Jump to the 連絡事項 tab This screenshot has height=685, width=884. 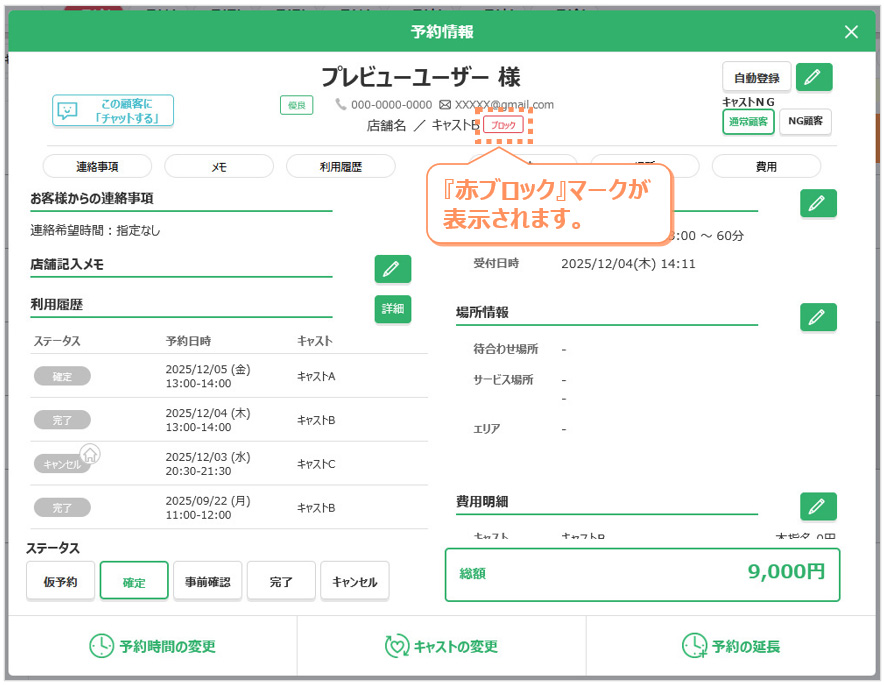click(x=97, y=167)
